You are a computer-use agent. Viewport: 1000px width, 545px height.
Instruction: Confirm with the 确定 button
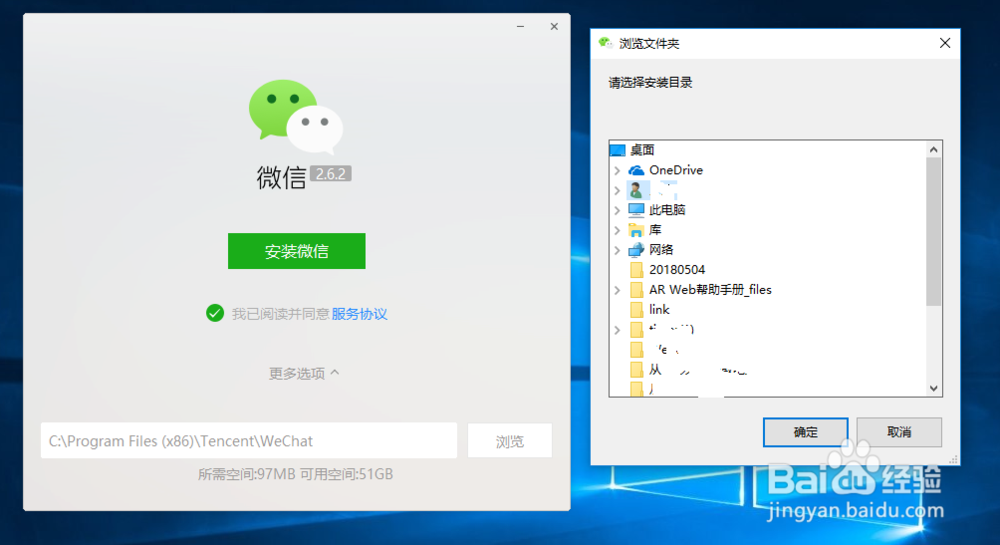point(805,432)
